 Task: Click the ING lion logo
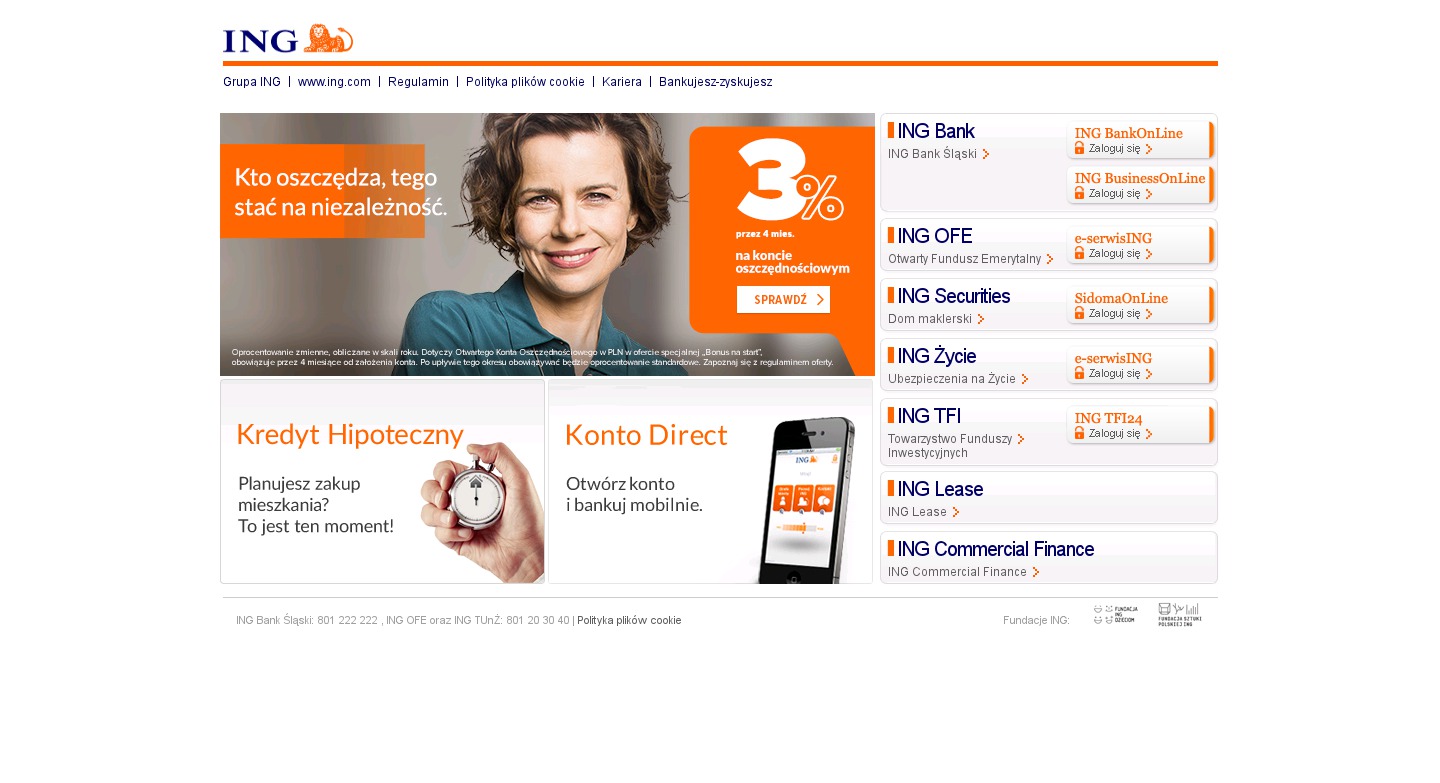(x=288, y=39)
